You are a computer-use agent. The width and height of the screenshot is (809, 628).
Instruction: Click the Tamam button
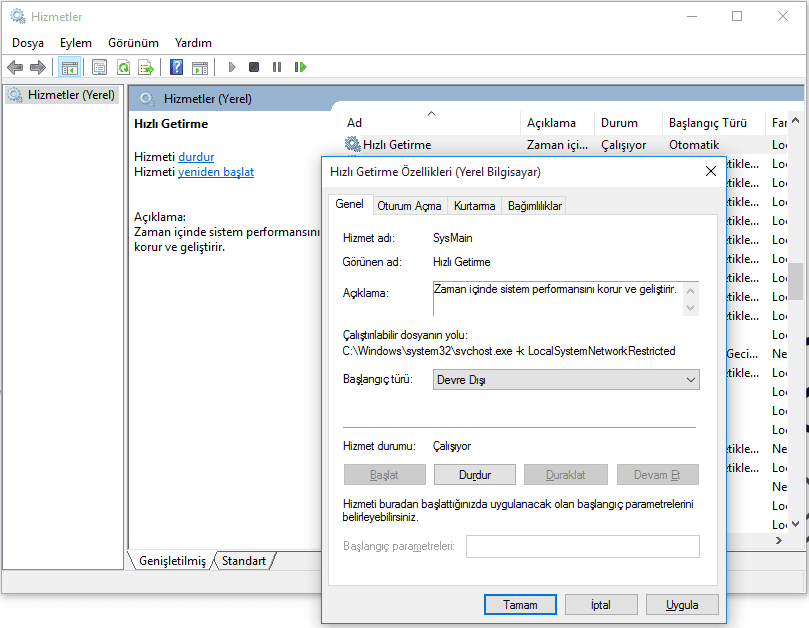click(520, 605)
